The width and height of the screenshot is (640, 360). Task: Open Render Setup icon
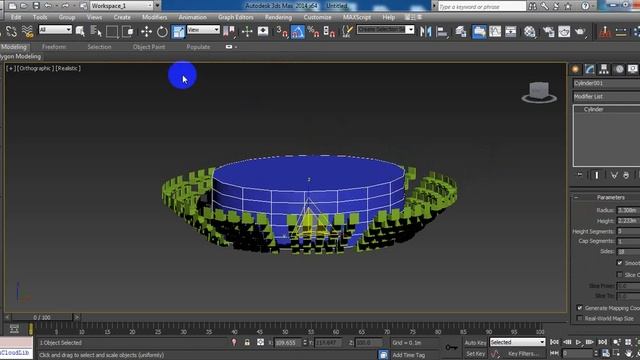548,31
